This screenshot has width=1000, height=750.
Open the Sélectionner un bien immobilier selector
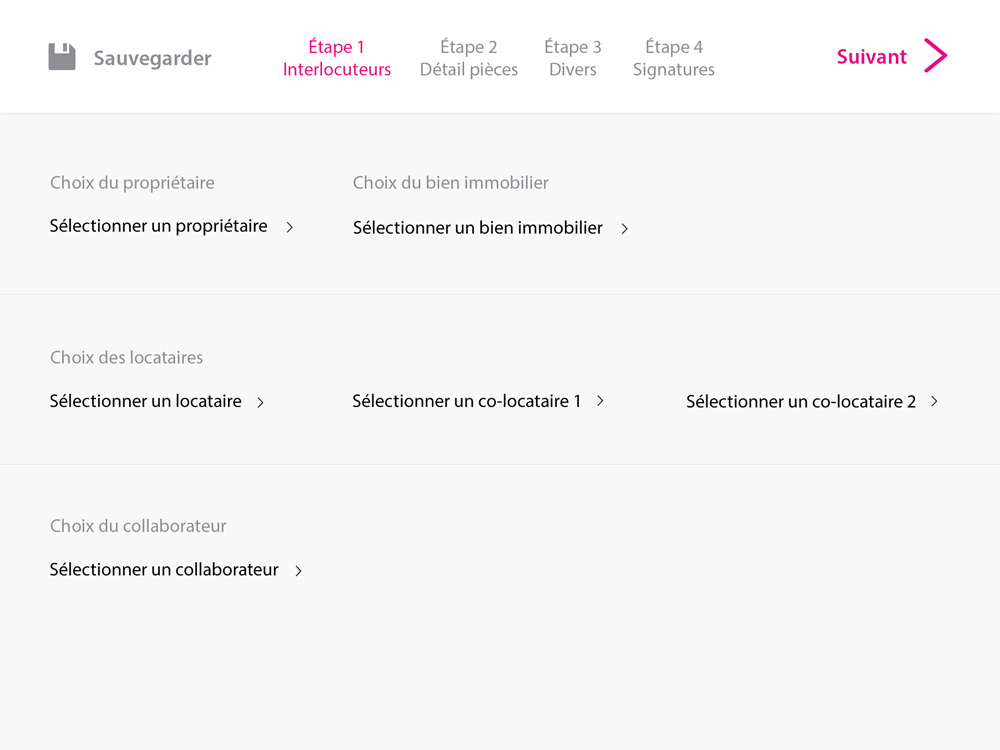coord(491,228)
